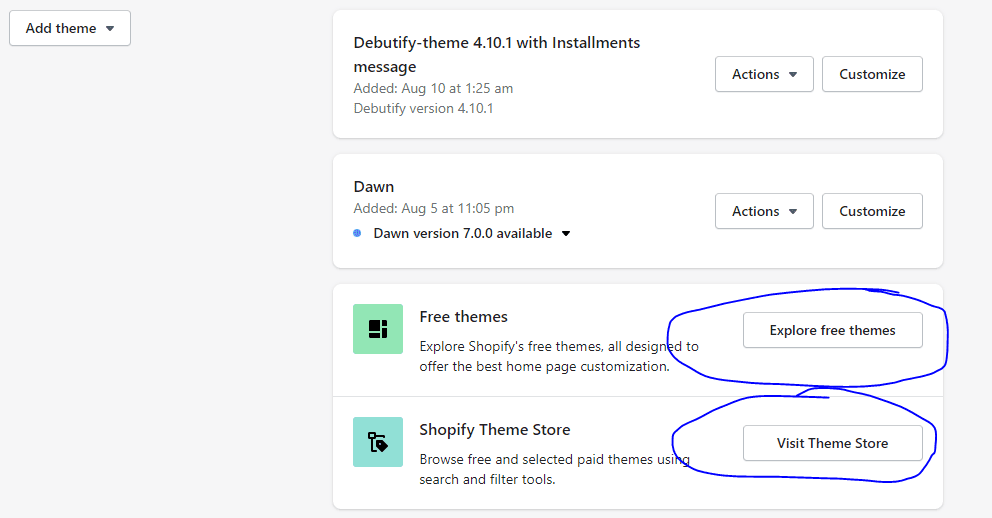Customize the Dawn theme
The image size is (992, 518).
pos(872,211)
